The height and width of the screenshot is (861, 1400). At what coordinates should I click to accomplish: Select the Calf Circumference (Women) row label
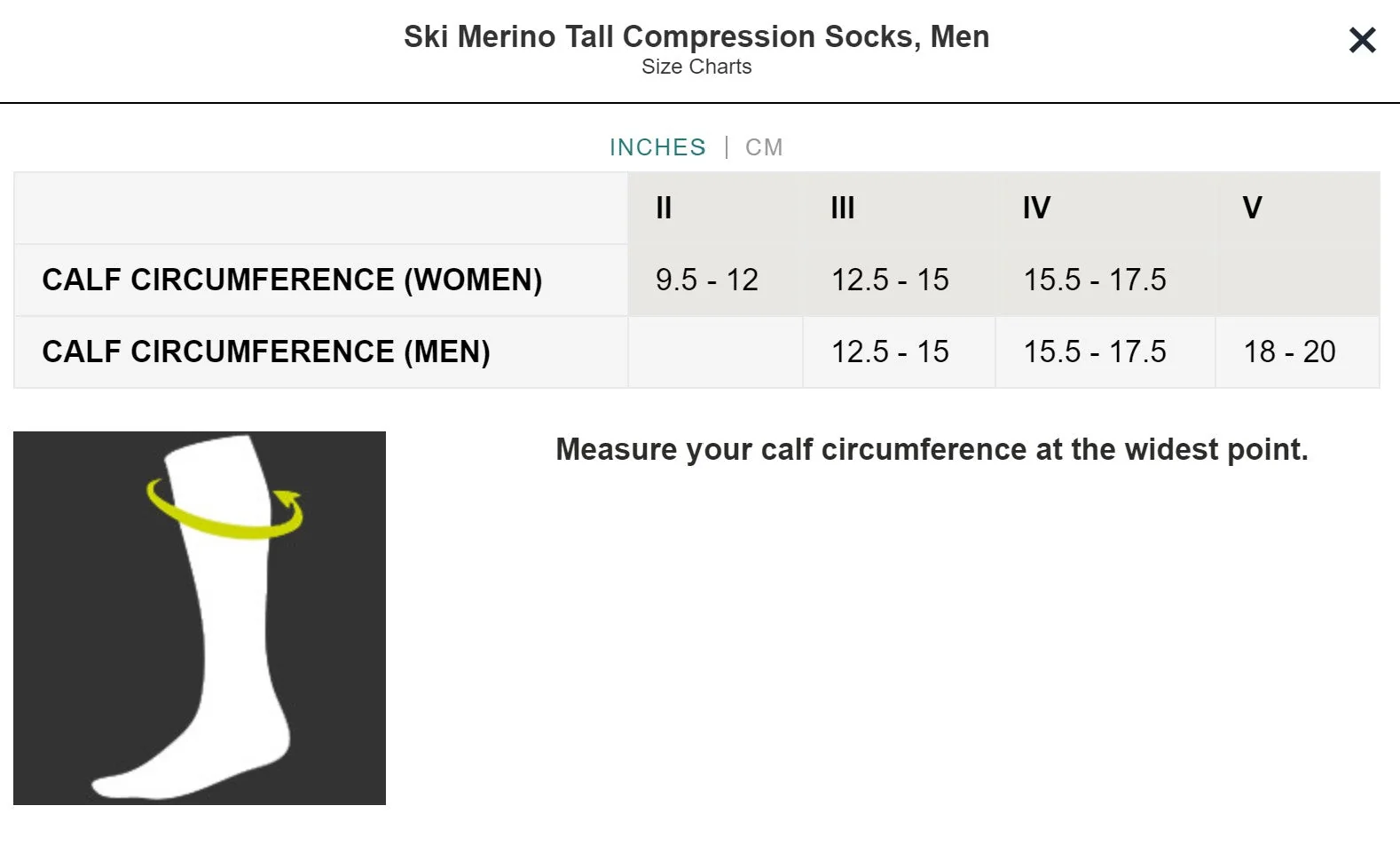[292, 280]
